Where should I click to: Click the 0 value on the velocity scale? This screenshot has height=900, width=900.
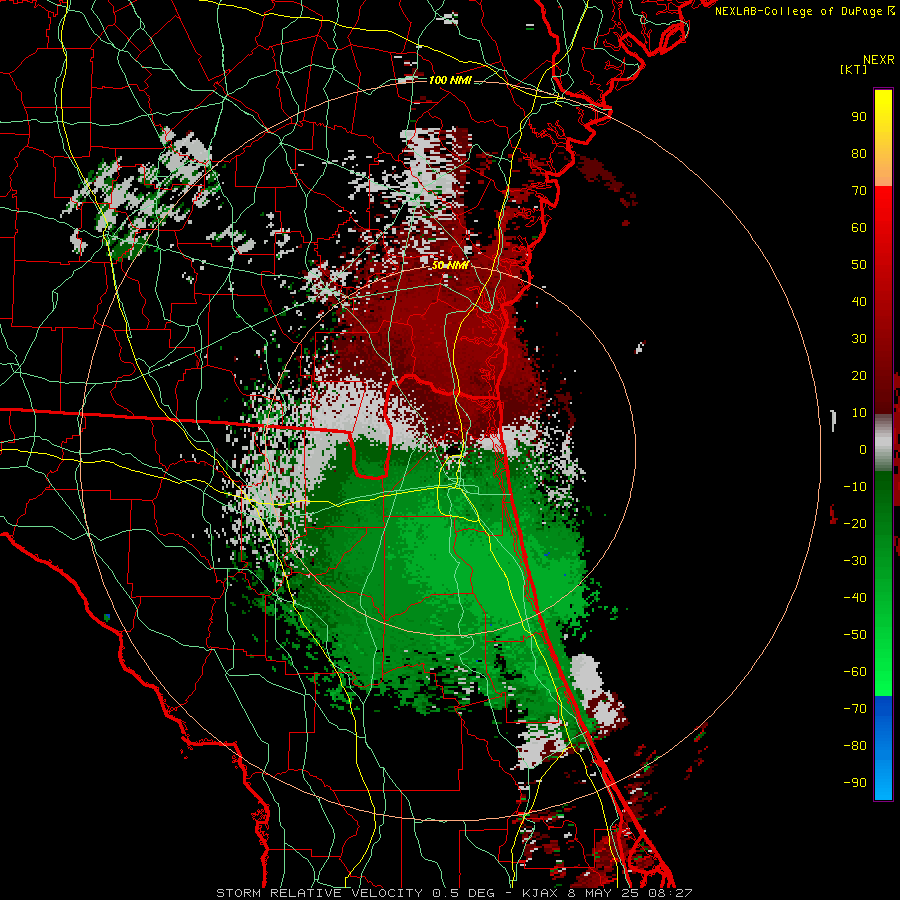pyautogui.click(x=863, y=450)
